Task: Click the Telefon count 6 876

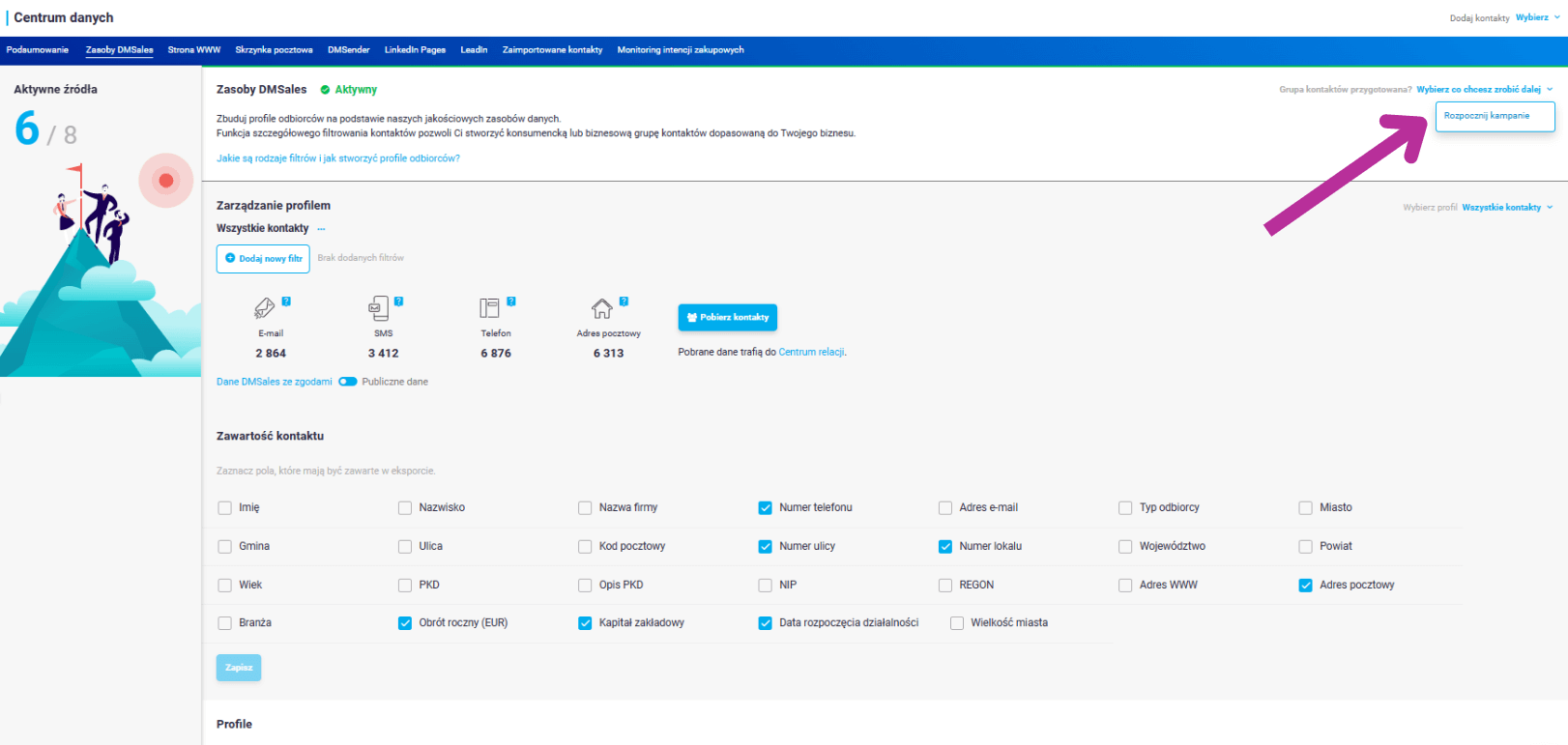Action: [x=496, y=354]
